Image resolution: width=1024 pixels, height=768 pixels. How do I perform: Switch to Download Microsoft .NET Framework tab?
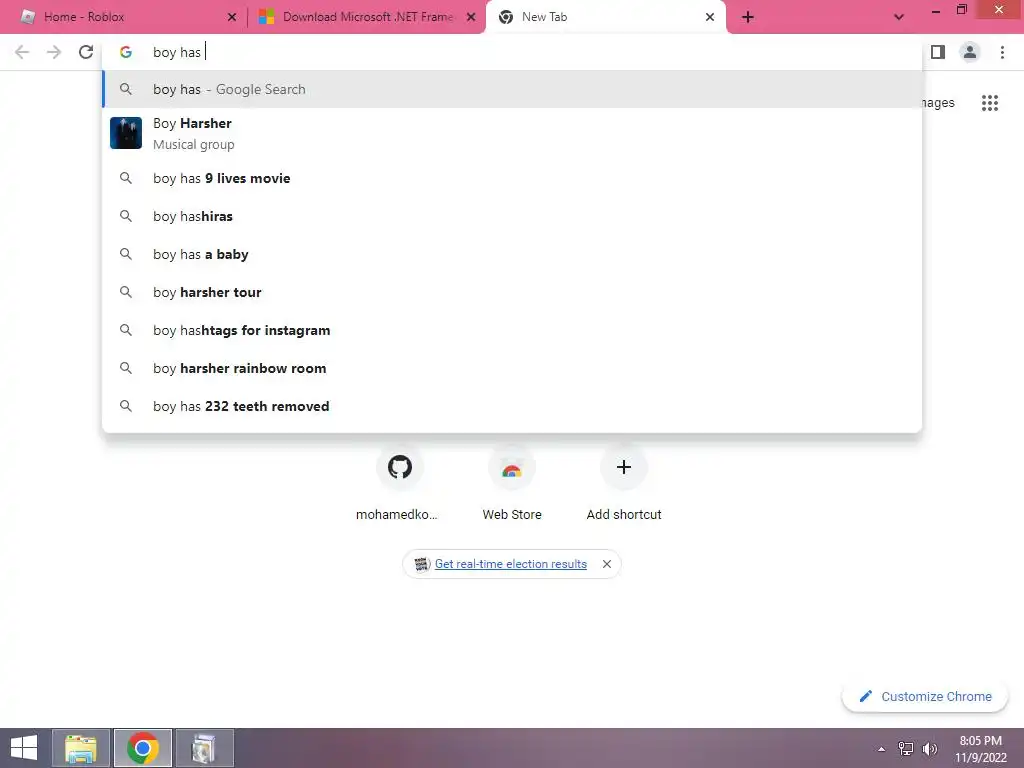tap(367, 17)
